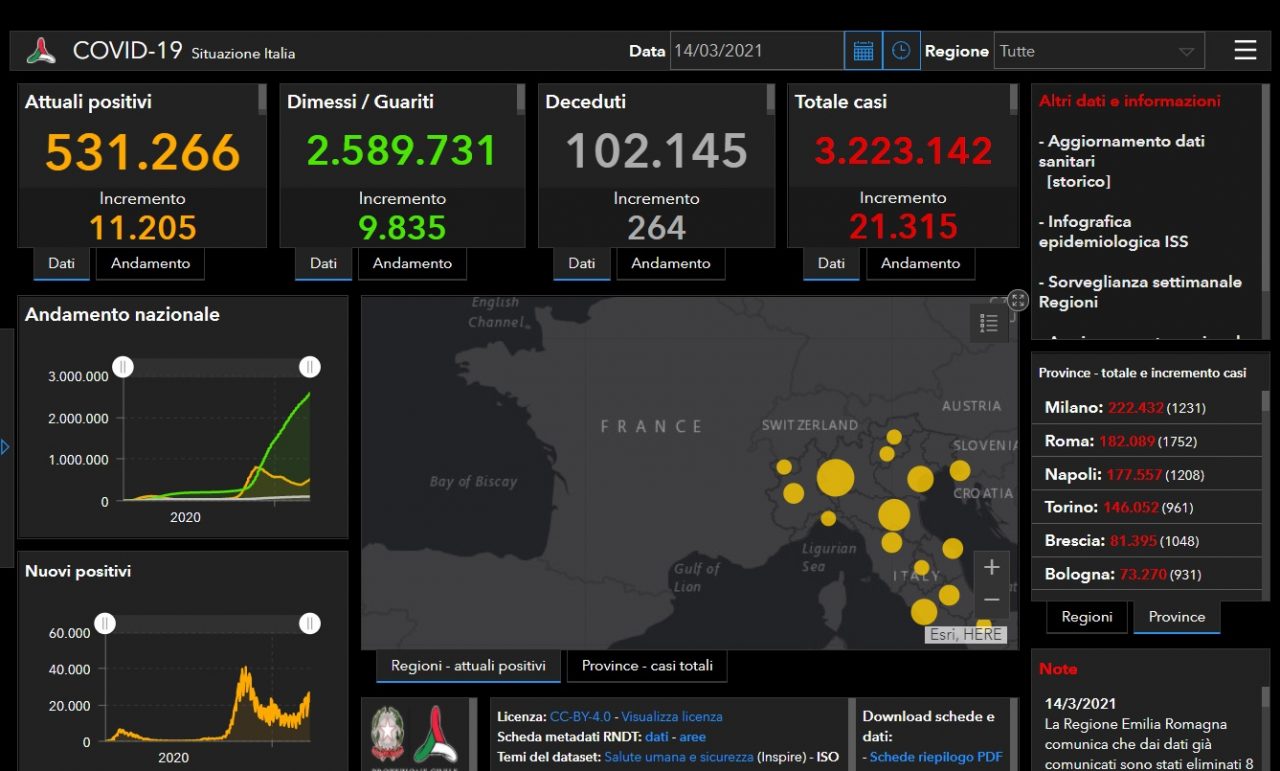Zoom in on the map

[991, 568]
